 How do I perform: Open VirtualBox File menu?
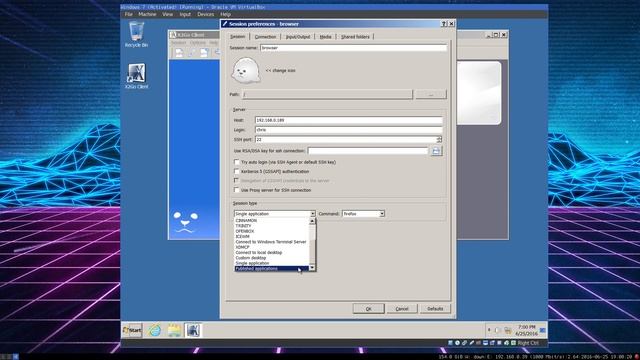pyautogui.click(x=129, y=14)
